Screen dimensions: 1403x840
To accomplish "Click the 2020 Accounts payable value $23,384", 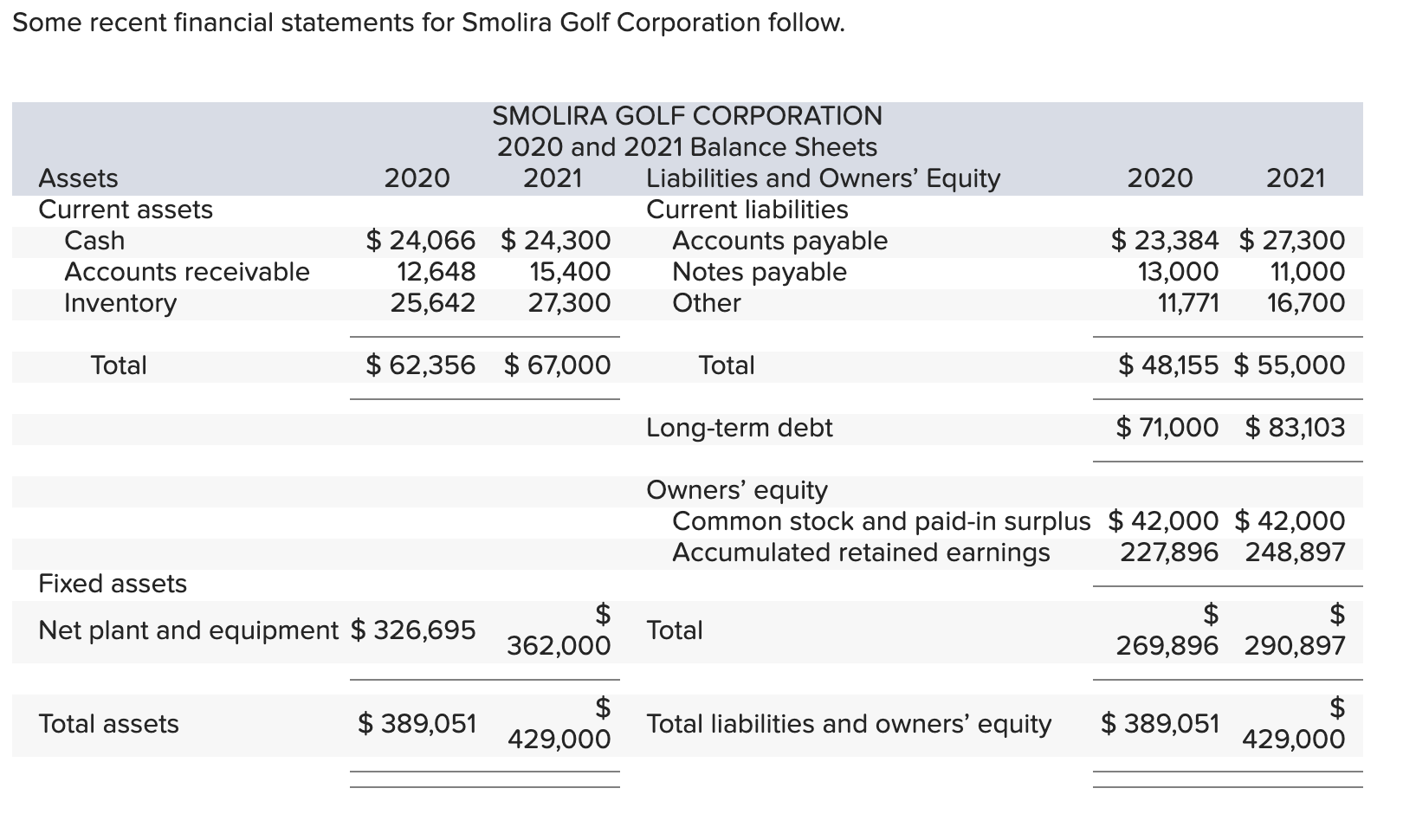I will coord(1165,240).
